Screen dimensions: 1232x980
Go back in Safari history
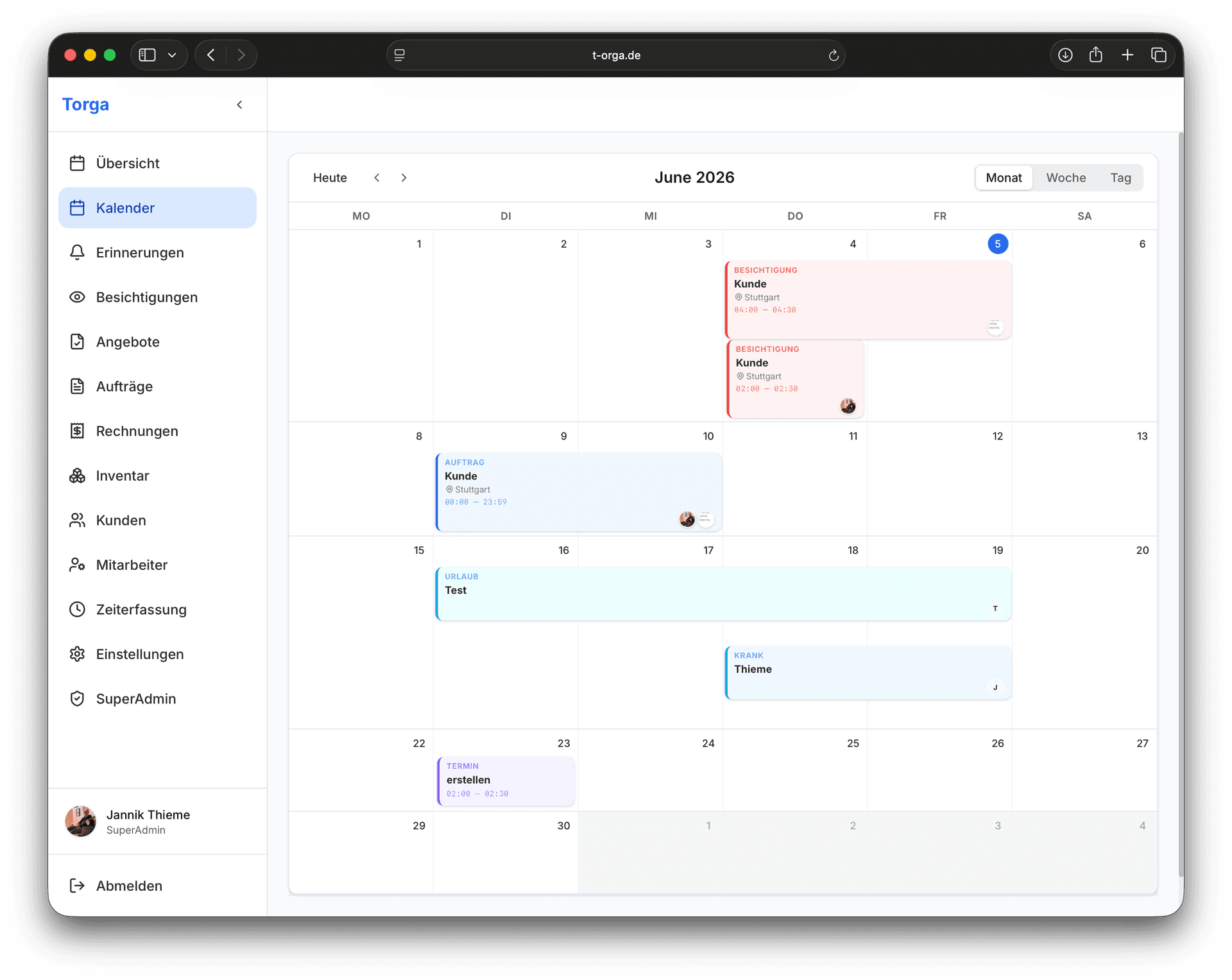(211, 55)
